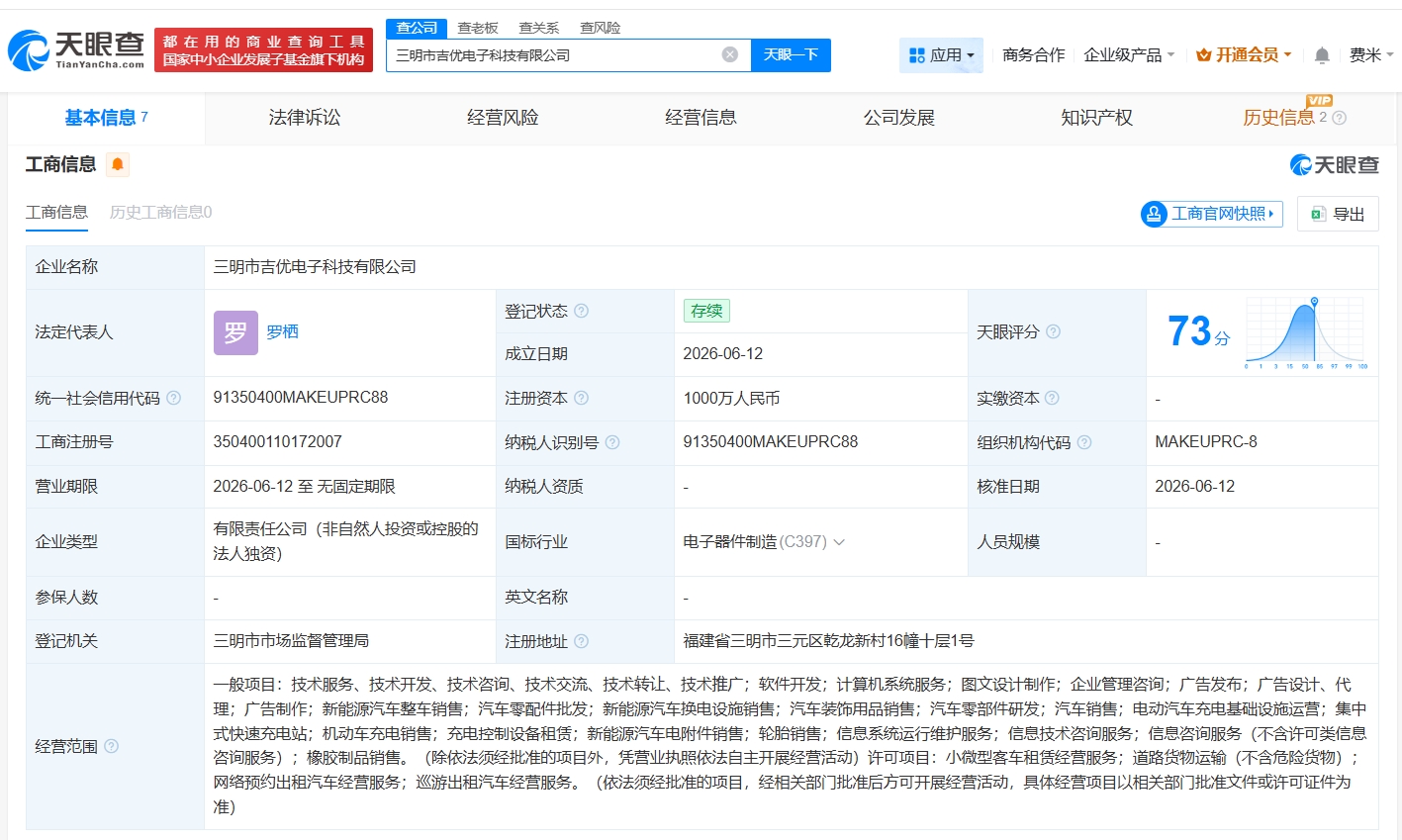
Task: Click the help icon next to 注册资本
Action: tap(582, 398)
